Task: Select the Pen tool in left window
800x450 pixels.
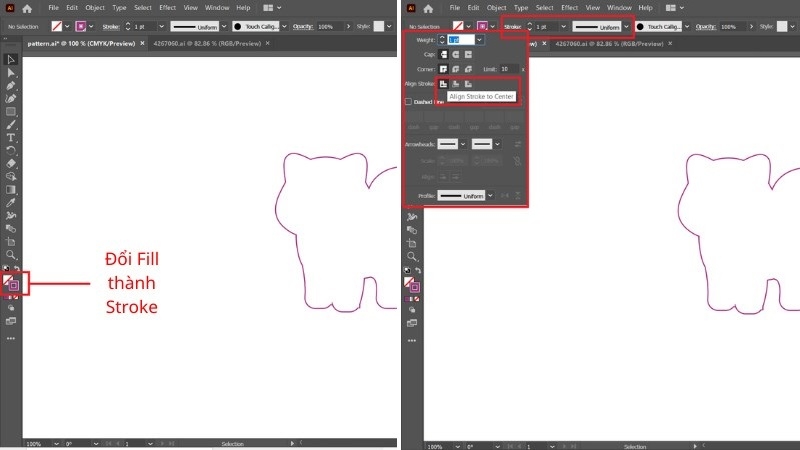Action: 11,86
